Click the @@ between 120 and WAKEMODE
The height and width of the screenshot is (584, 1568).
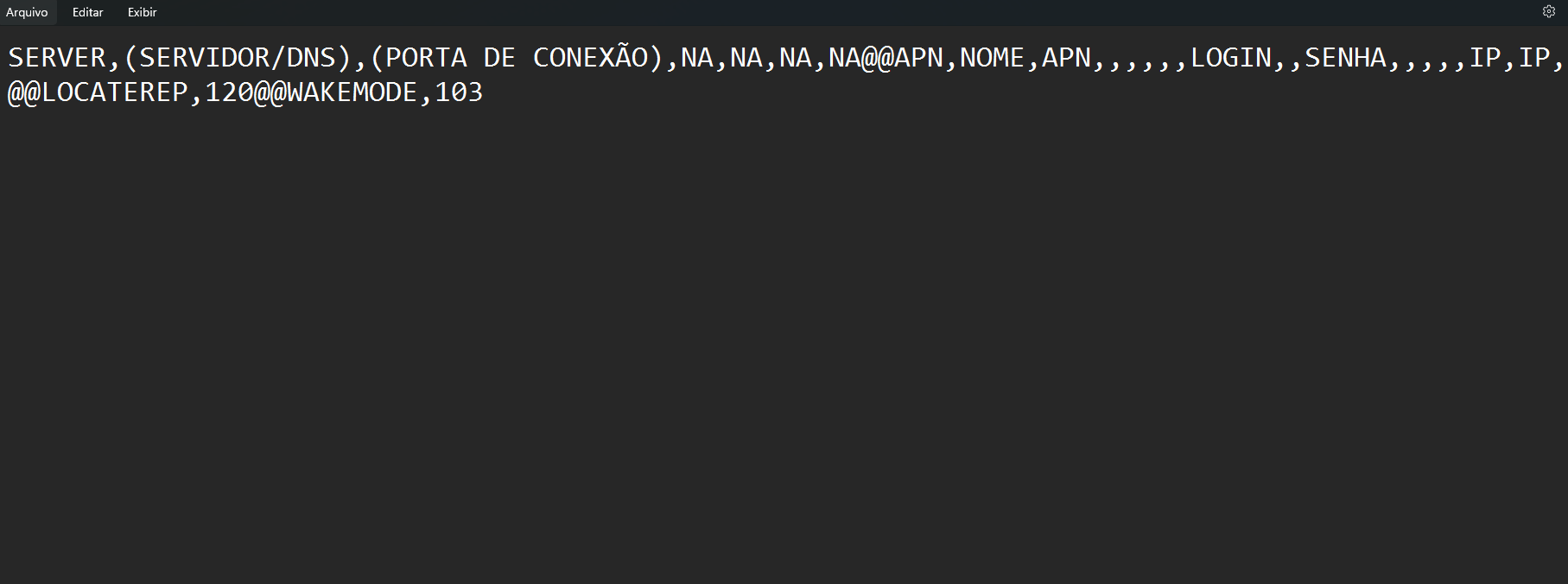pos(270,92)
